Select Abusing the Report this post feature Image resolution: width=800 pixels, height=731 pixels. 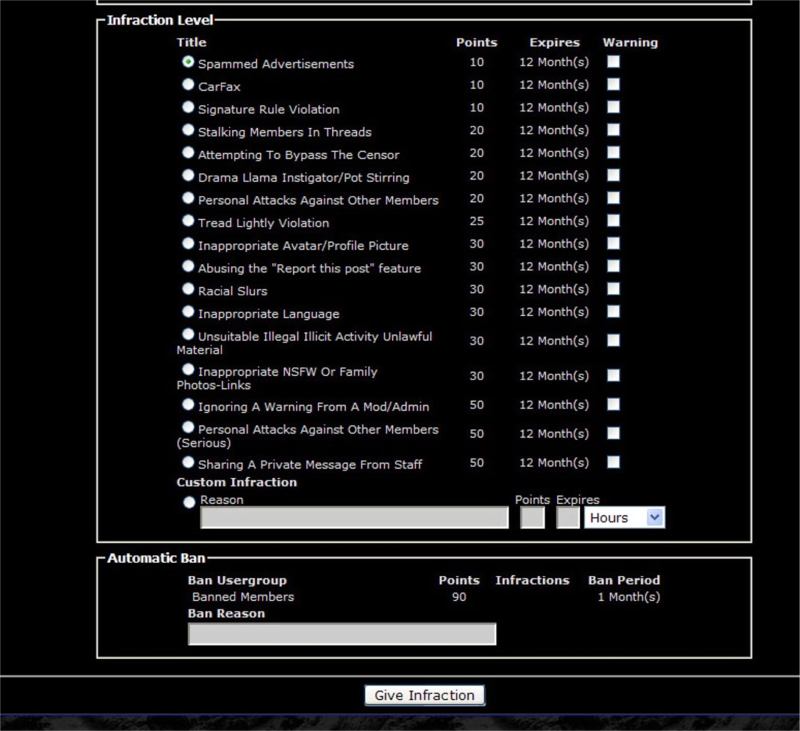tap(188, 266)
